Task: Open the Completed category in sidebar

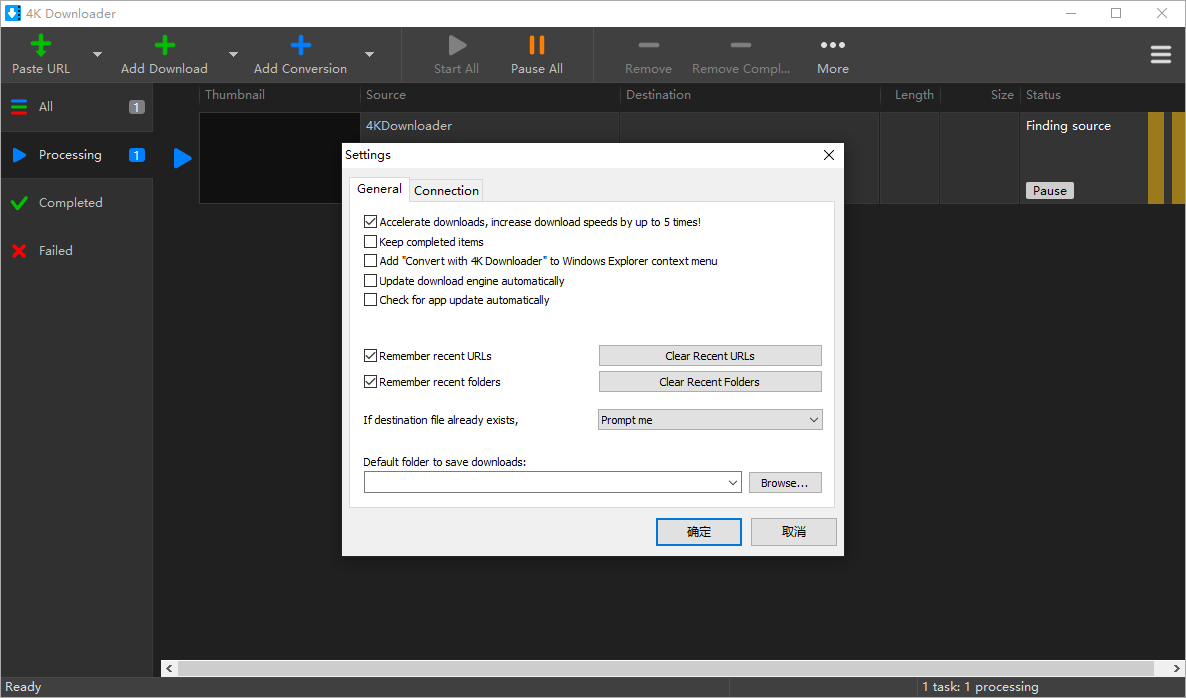Action: pos(19,202)
